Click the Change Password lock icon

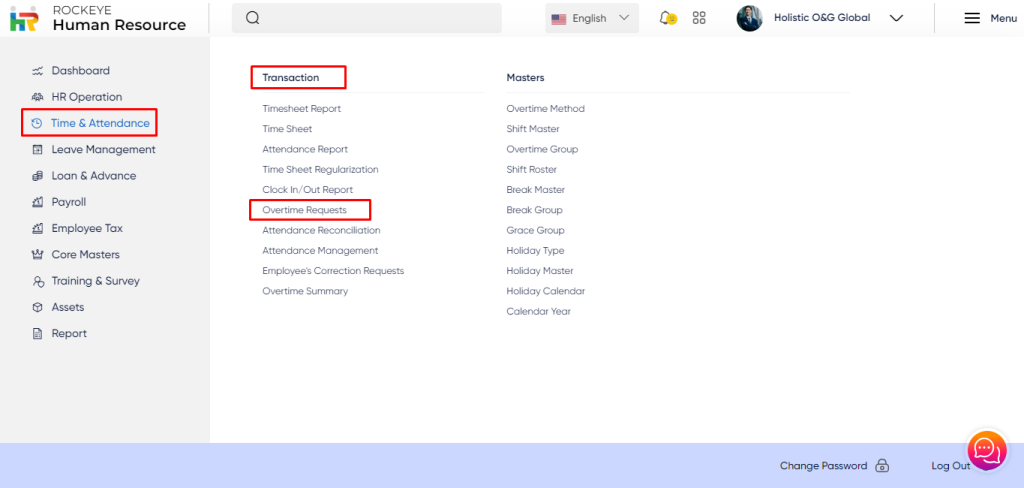coord(882,466)
